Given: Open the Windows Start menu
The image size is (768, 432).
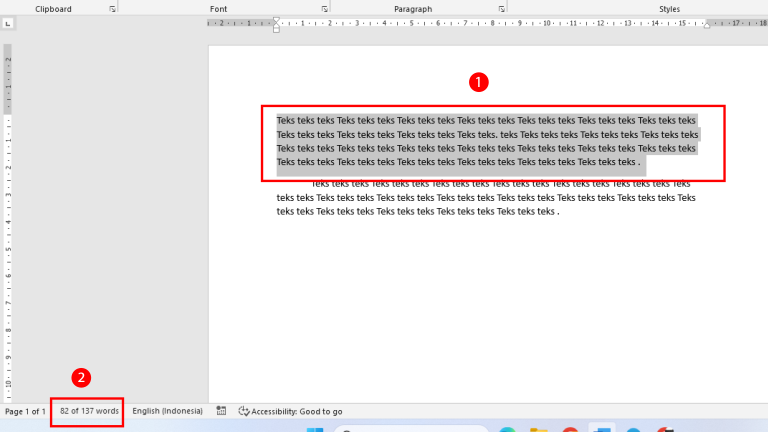Looking at the screenshot, I should coord(315,430).
